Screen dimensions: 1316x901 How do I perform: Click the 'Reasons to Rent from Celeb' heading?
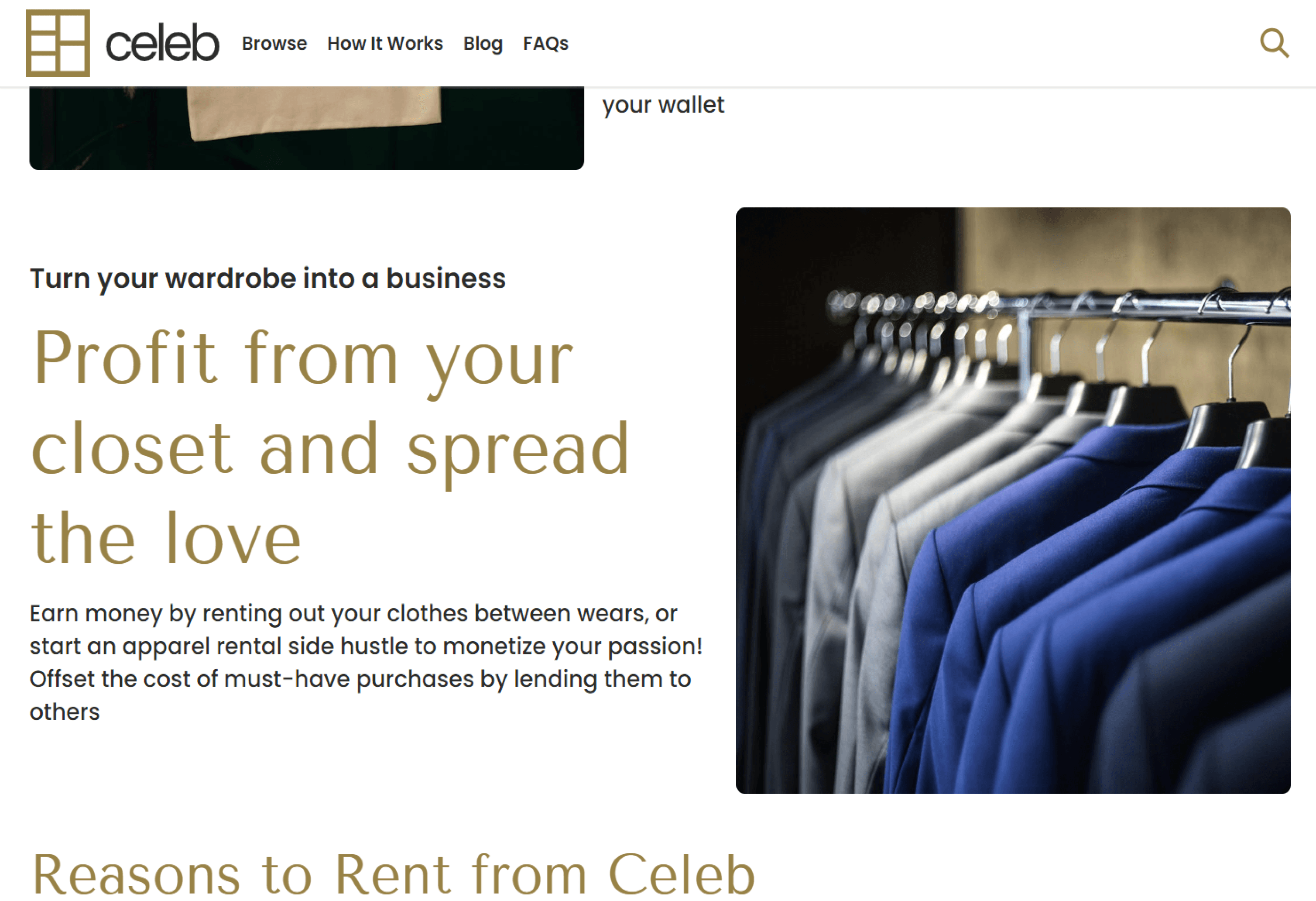(x=394, y=874)
